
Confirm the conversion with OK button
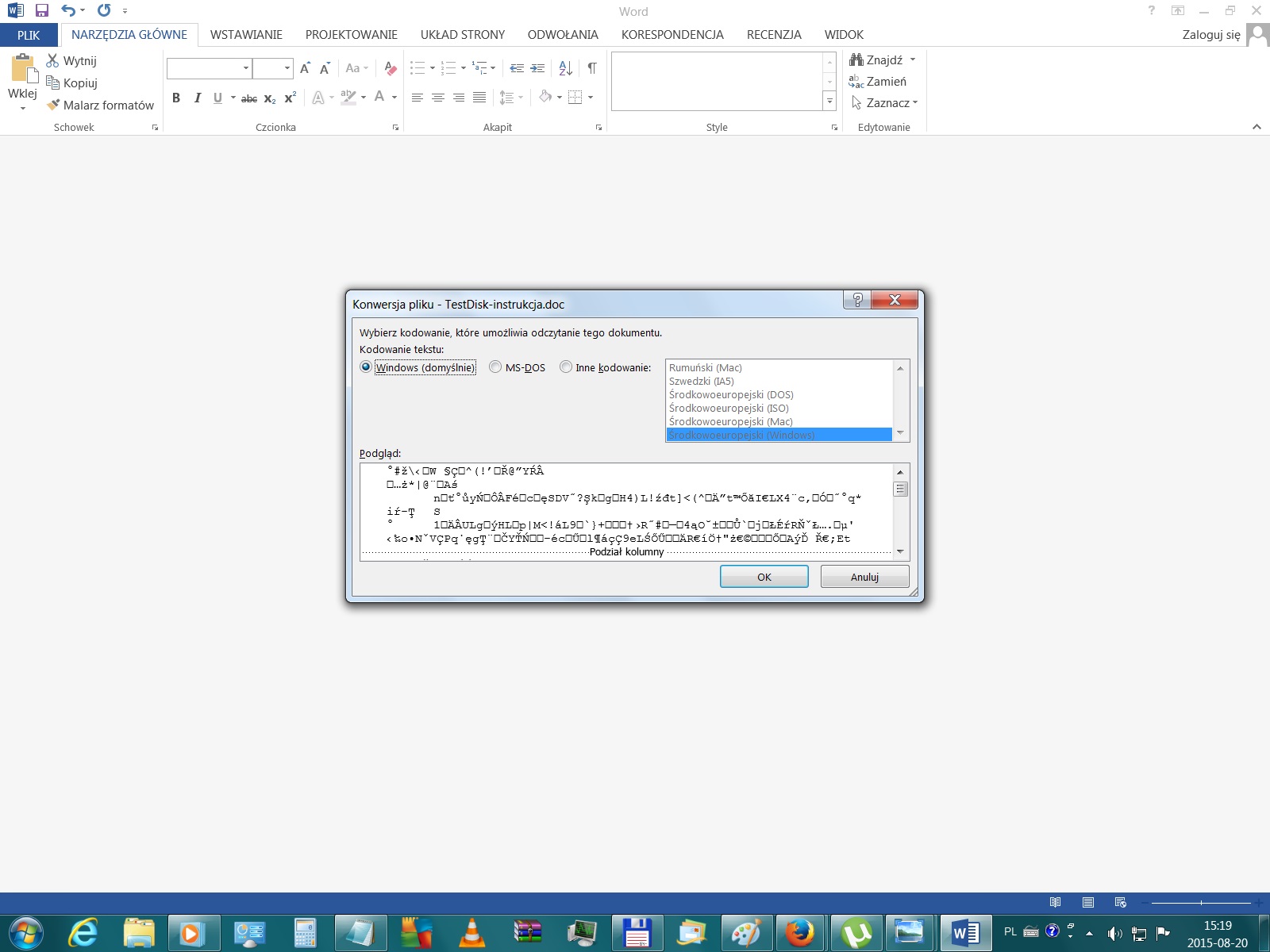coord(764,577)
